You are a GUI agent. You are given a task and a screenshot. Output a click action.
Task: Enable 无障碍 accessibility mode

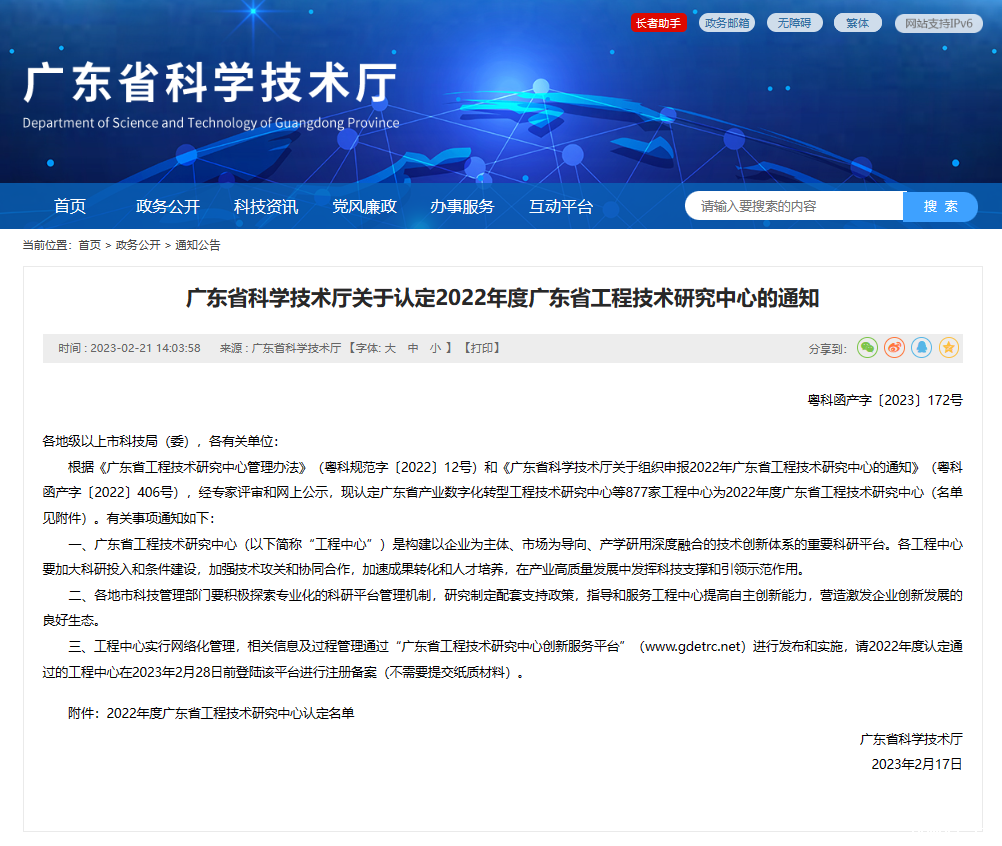794,23
